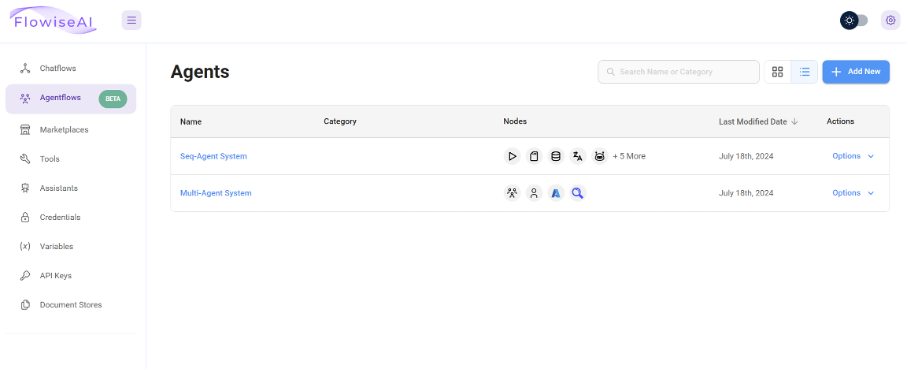The height and width of the screenshot is (370, 908).
Task: Click the Marketplaces store icon
Action: click(x=25, y=130)
